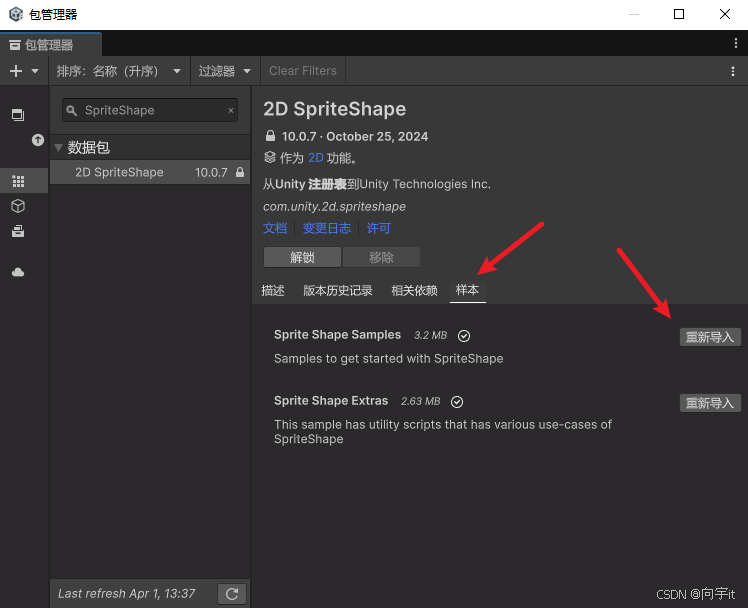The height and width of the screenshot is (608, 748).
Task: Click the 2D SpriteShape title heading
Action: (334, 109)
